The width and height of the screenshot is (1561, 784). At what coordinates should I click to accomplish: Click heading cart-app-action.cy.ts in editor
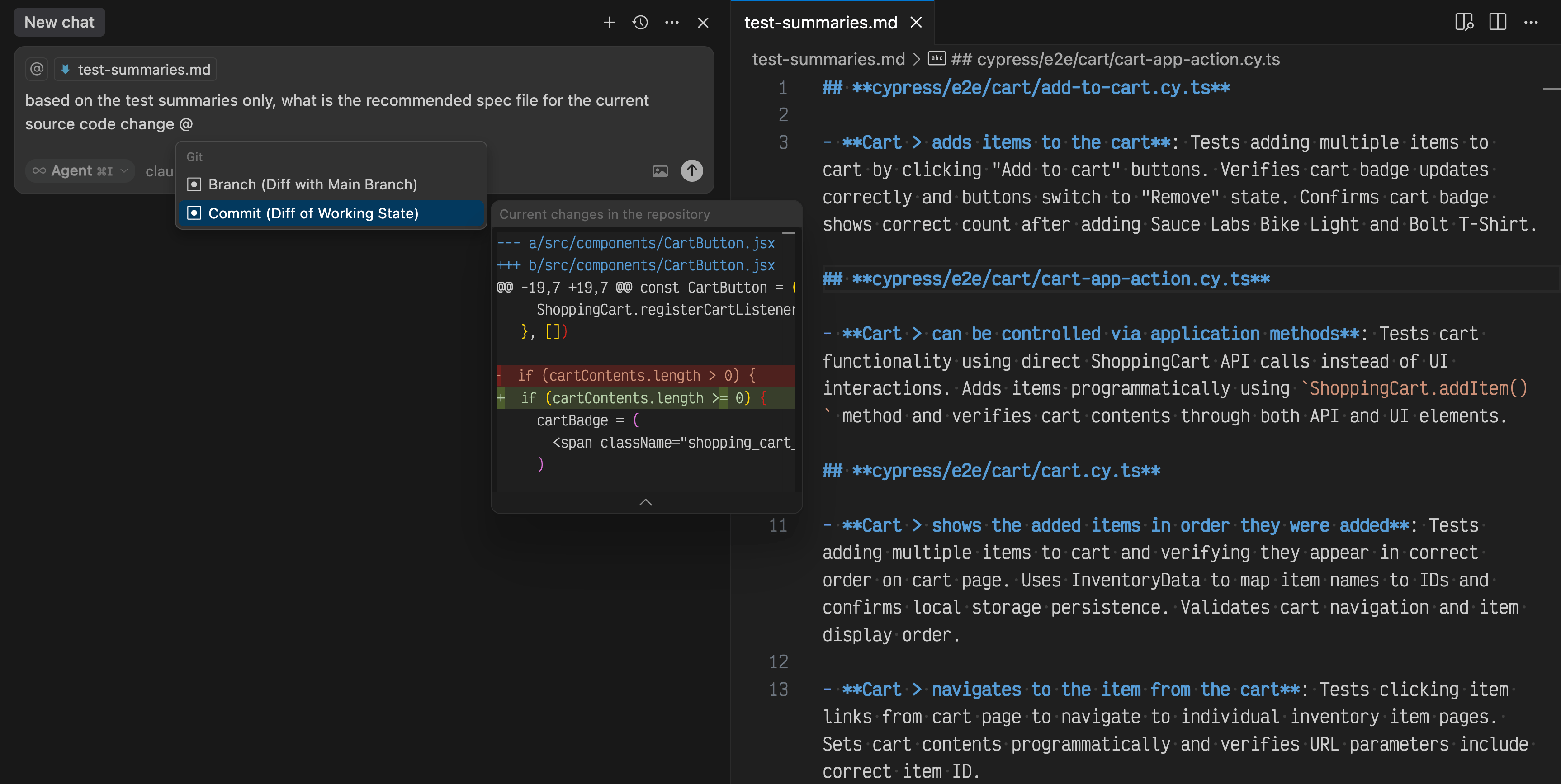(1046, 279)
